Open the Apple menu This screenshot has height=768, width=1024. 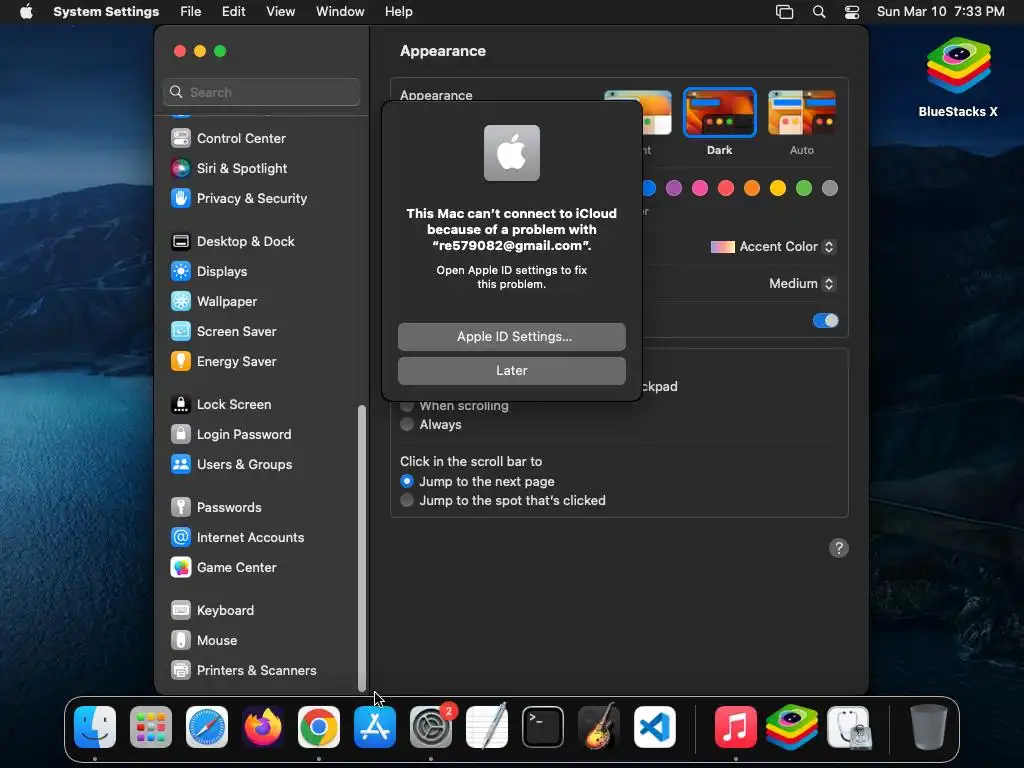point(26,12)
